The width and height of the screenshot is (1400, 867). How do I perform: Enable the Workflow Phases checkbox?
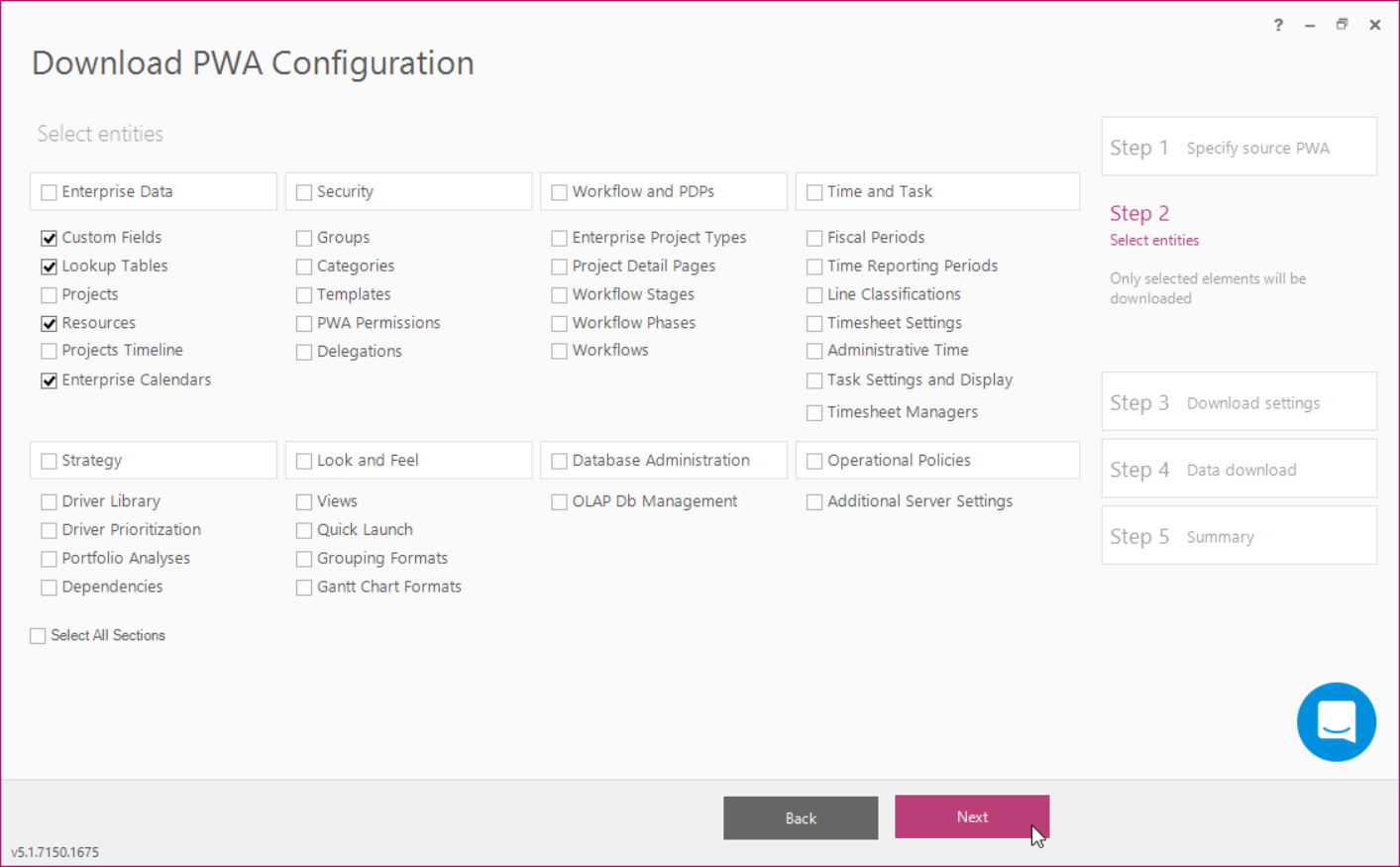point(560,323)
